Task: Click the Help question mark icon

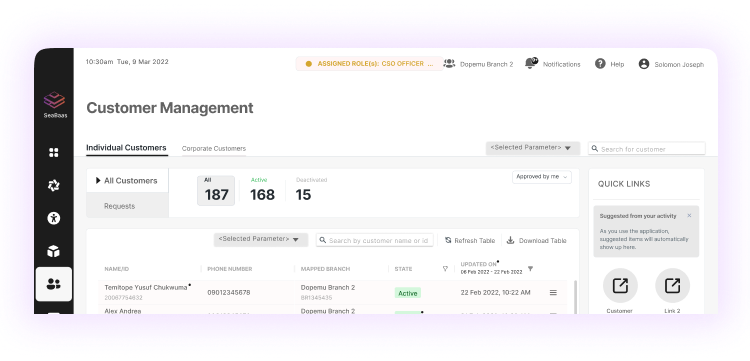Action: 600,64
